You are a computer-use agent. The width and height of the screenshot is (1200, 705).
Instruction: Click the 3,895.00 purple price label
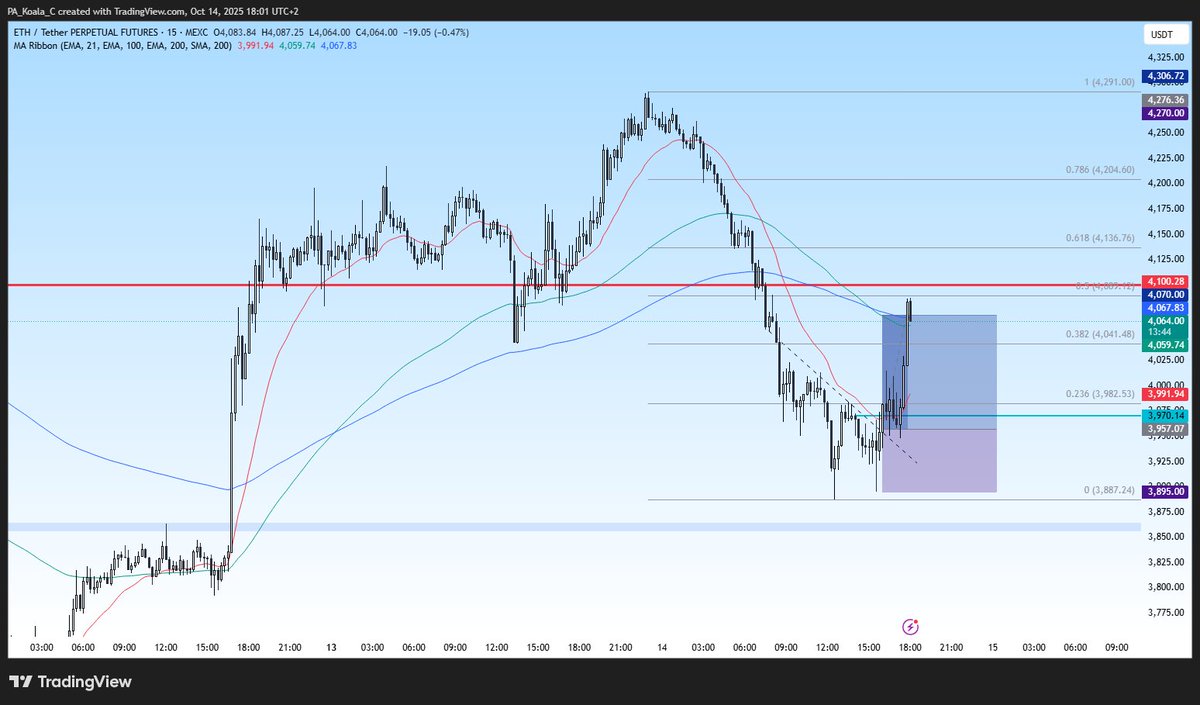[x=1166, y=491]
